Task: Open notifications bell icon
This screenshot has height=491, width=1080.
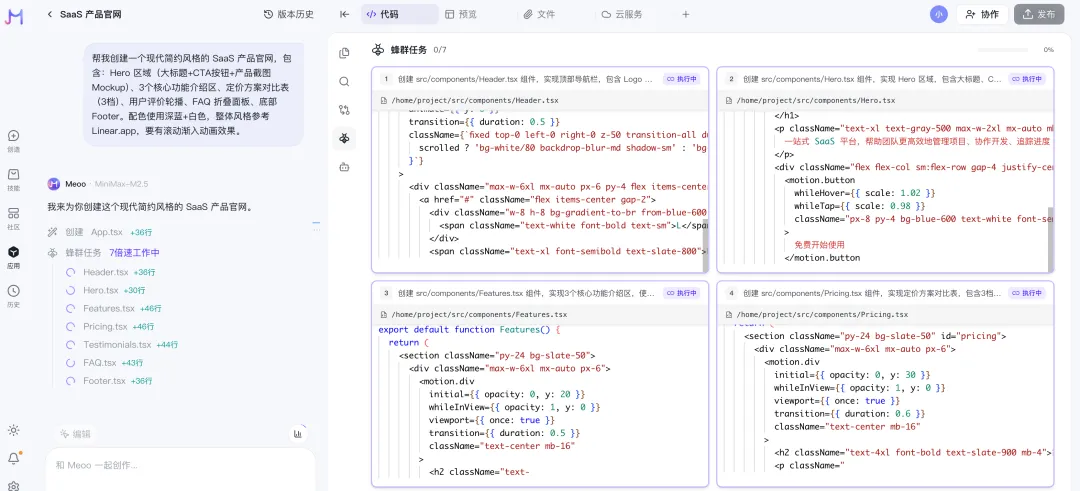Action: (x=14, y=458)
